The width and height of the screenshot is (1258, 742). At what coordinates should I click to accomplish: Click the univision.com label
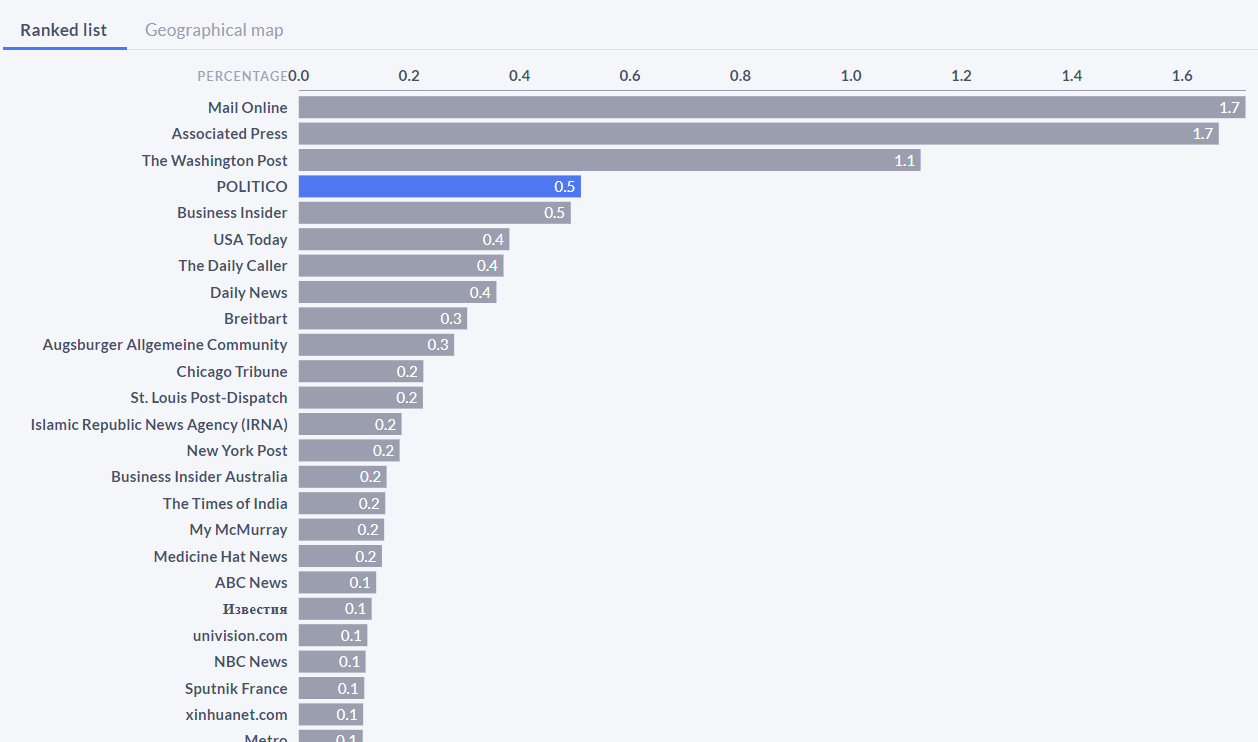(240, 635)
